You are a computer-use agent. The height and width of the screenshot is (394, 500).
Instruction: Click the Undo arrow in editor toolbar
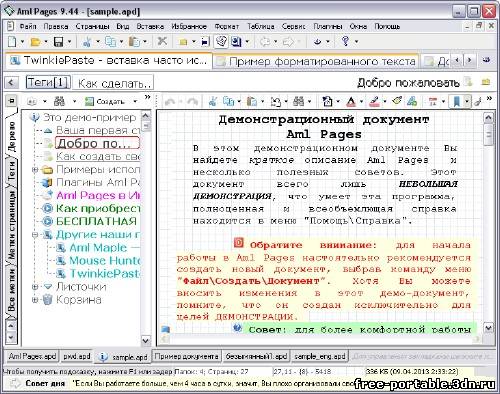pyautogui.click(x=170, y=101)
